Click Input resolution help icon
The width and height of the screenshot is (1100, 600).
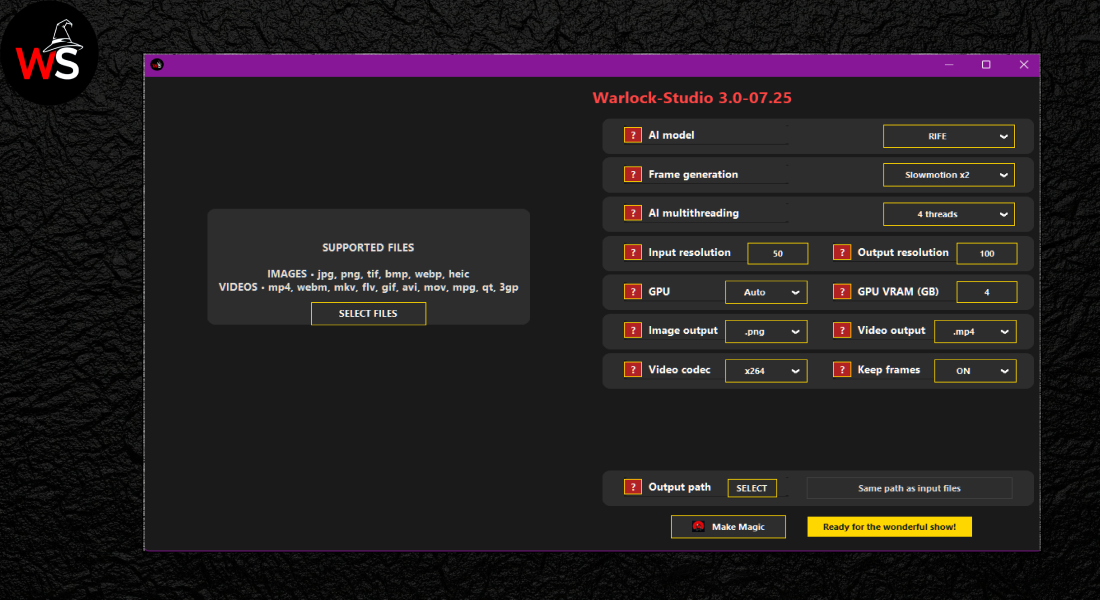coord(632,253)
